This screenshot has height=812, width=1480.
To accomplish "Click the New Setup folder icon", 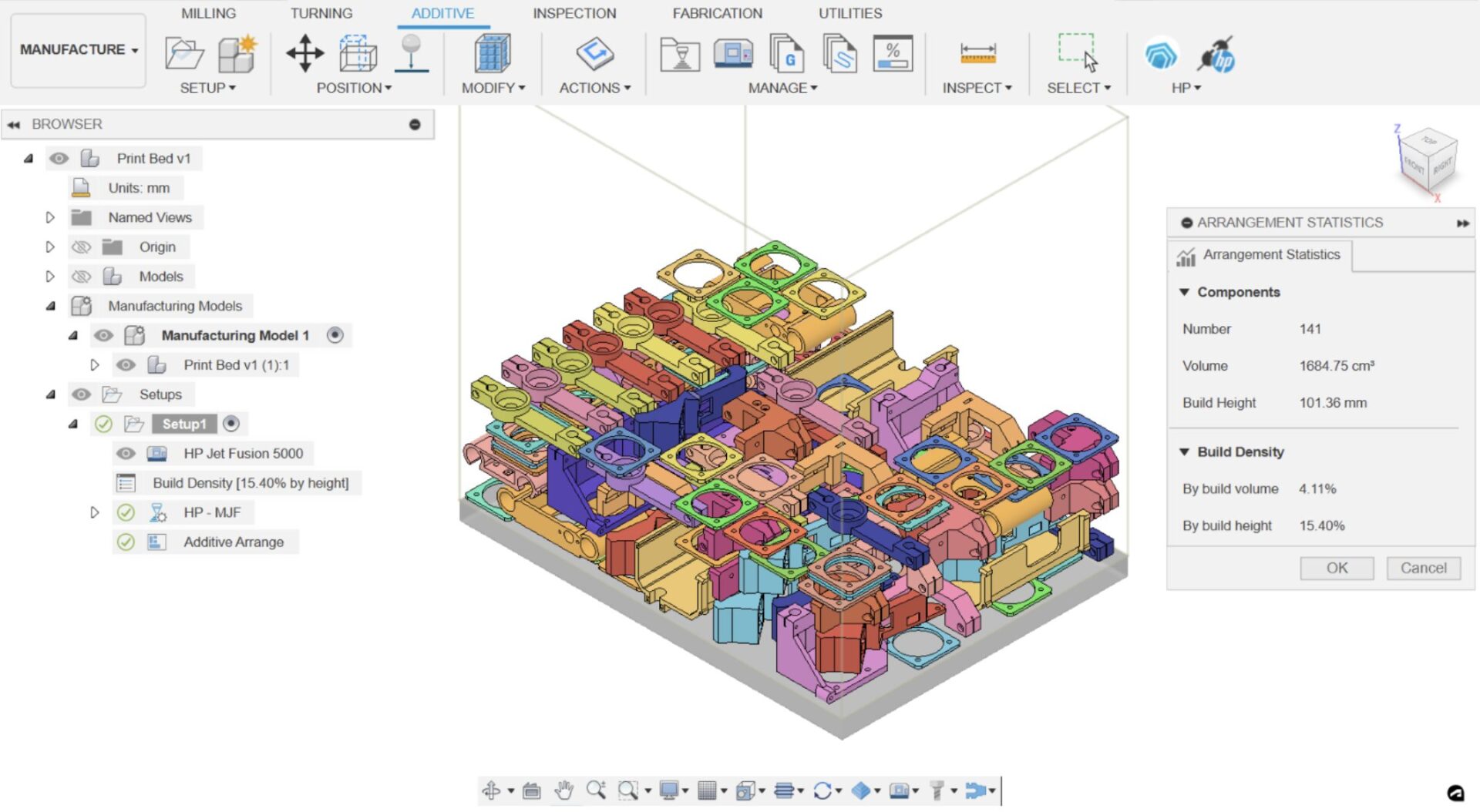I will pos(183,53).
